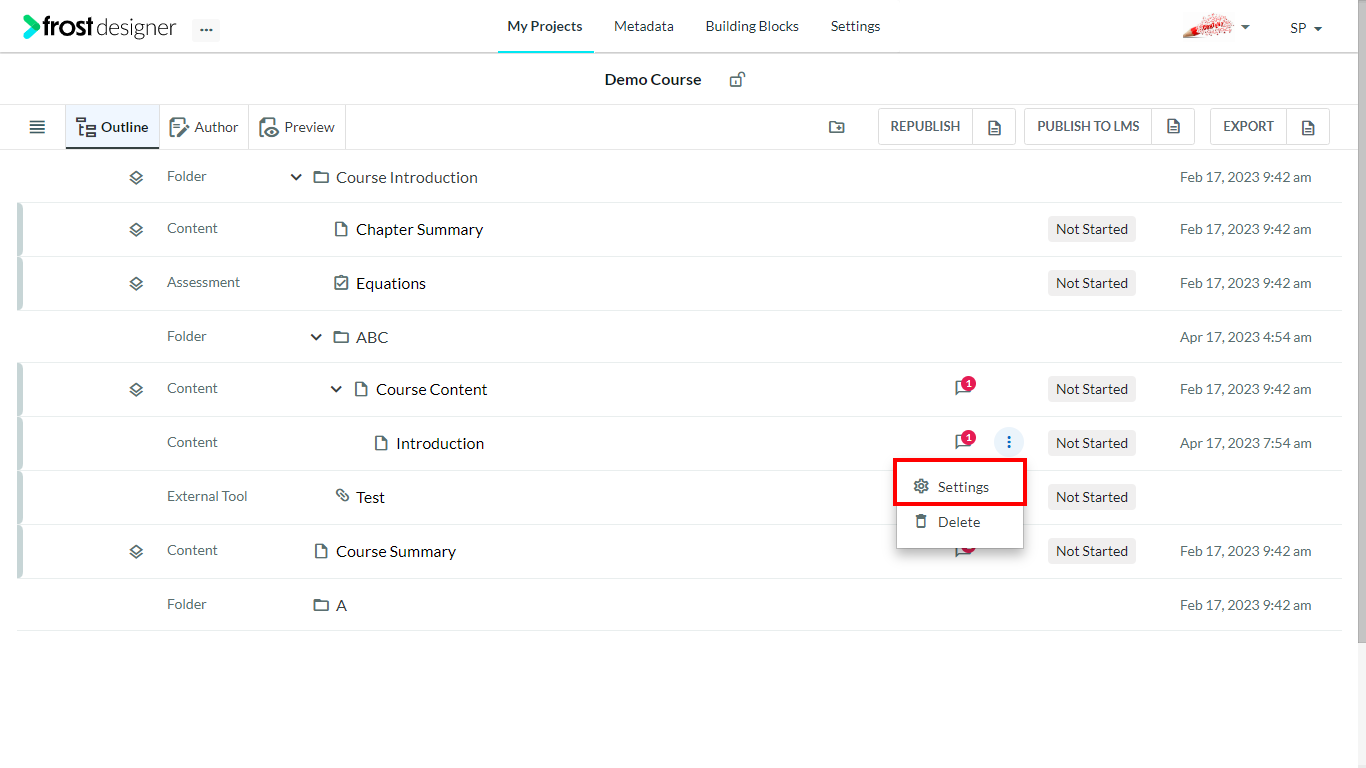
Task: Open the Equations assessment item
Action: 391,283
